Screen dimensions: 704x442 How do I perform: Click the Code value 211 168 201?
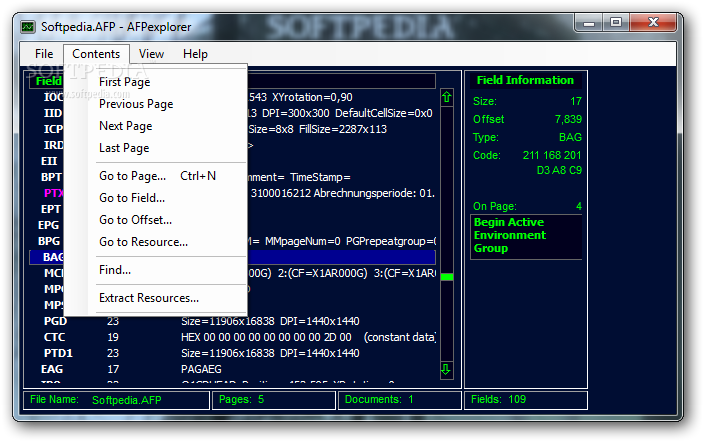(x=552, y=155)
